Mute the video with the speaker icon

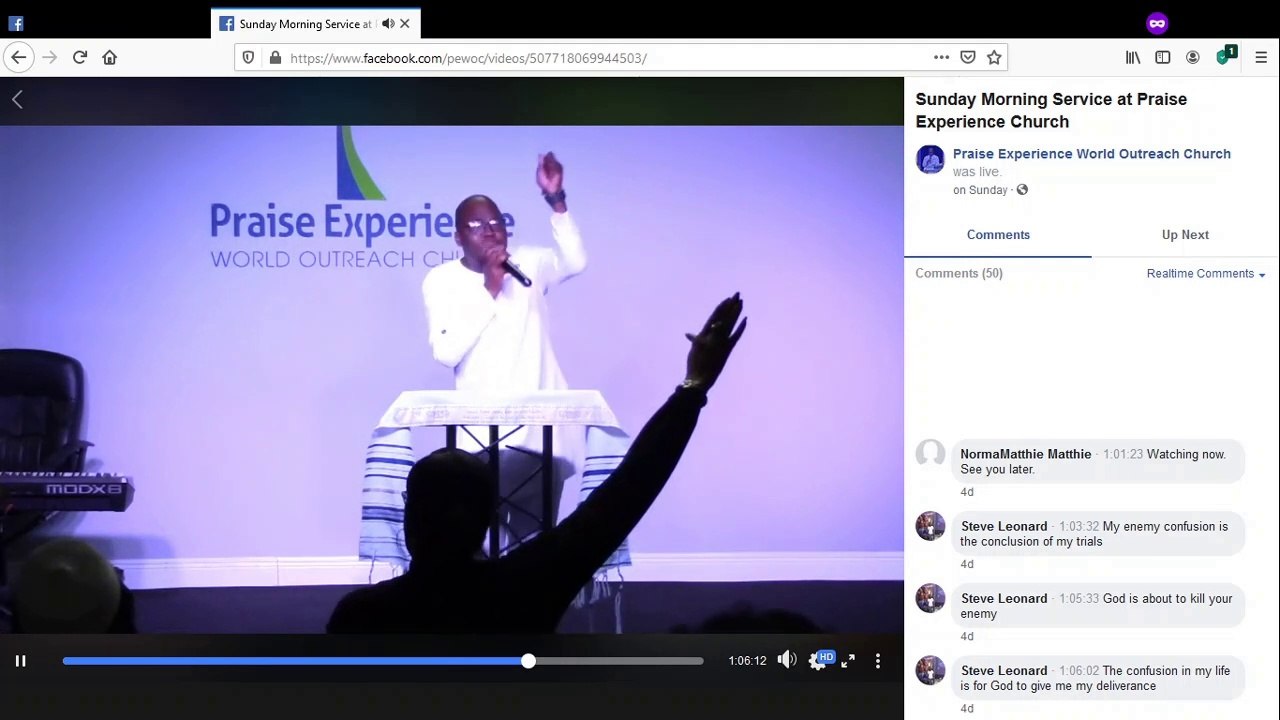787,660
